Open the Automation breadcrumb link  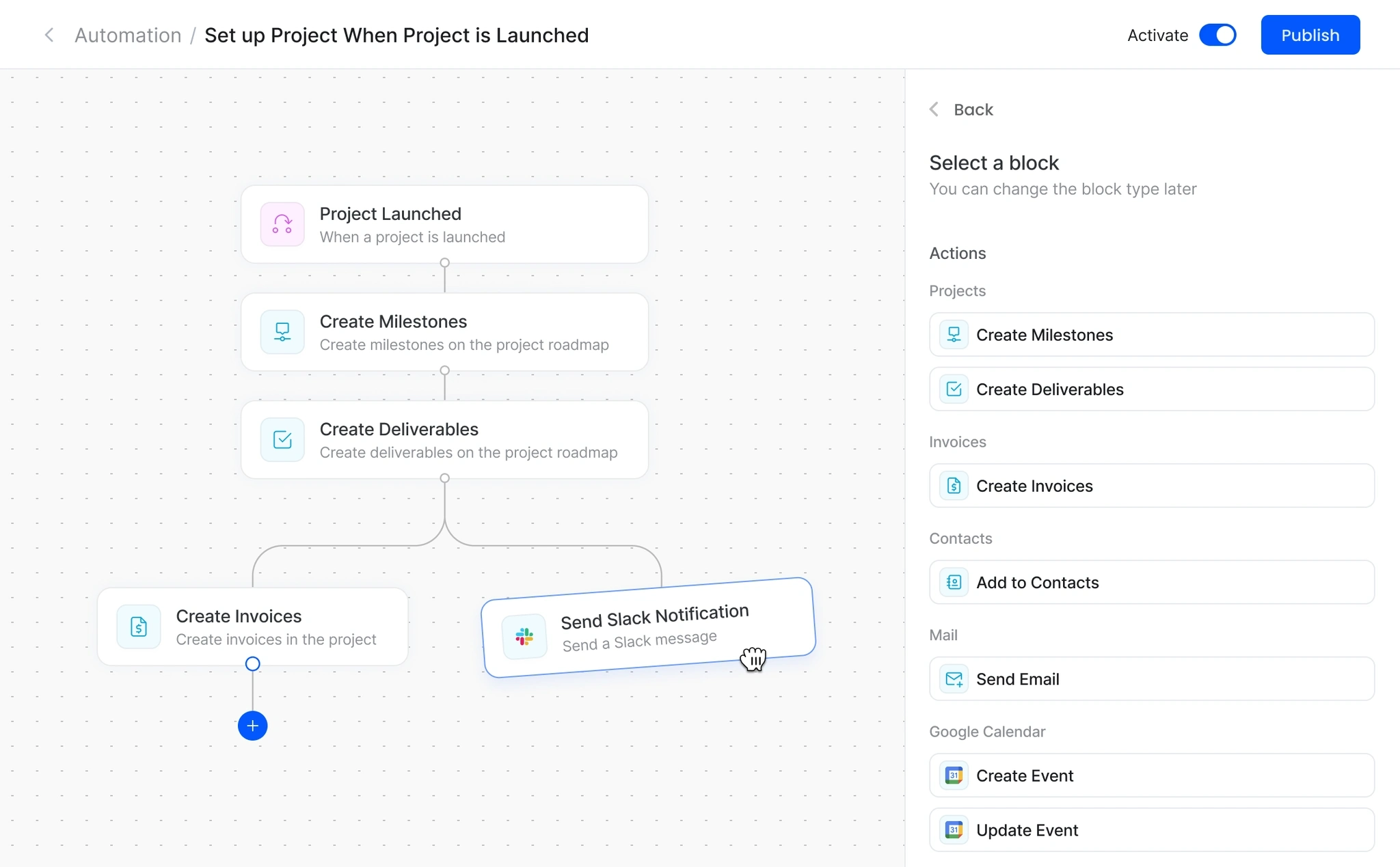pyautogui.click(x=128, y=35)
